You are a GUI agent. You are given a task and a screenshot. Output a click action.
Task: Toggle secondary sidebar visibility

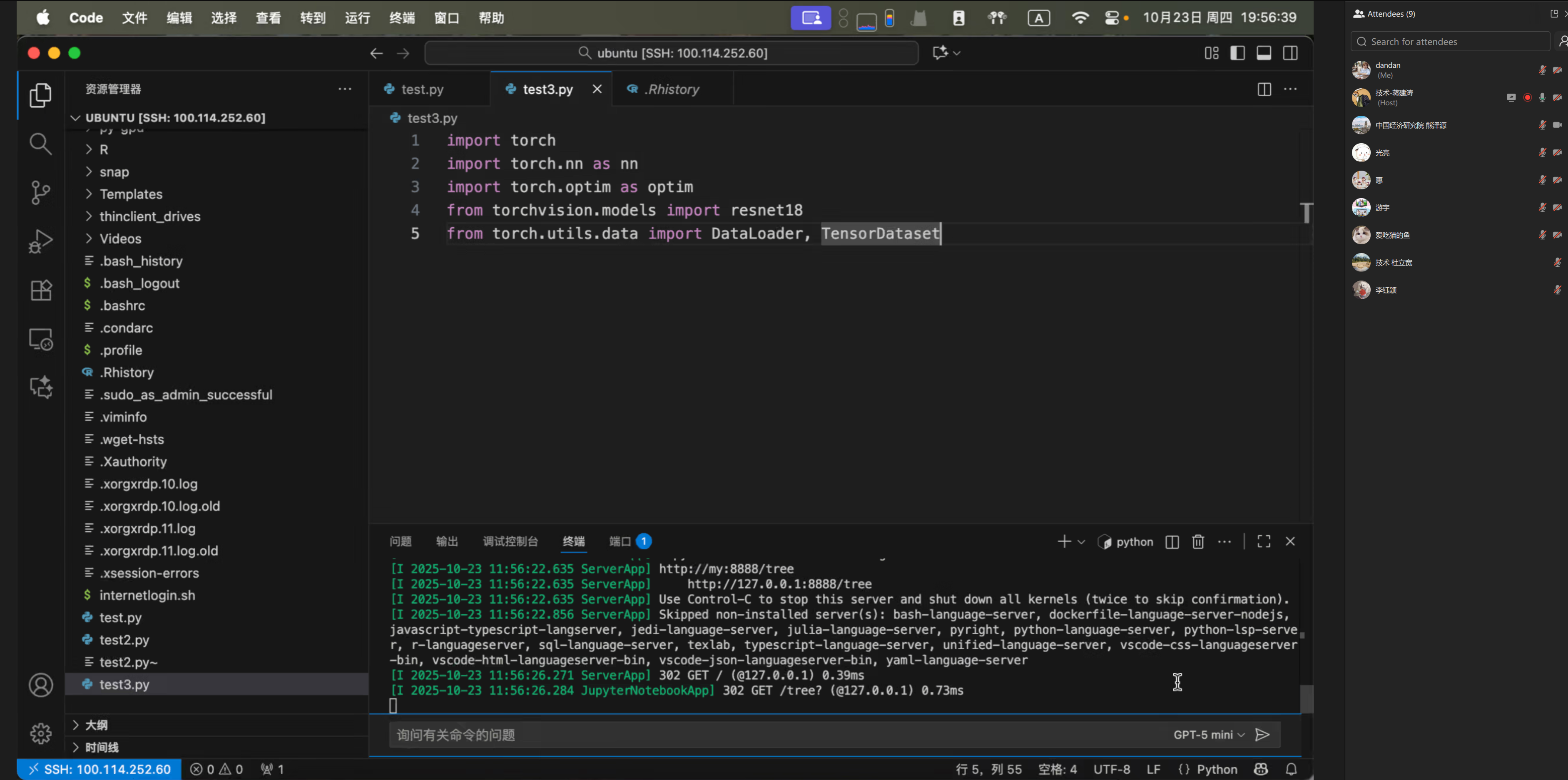pos(1290,53)
